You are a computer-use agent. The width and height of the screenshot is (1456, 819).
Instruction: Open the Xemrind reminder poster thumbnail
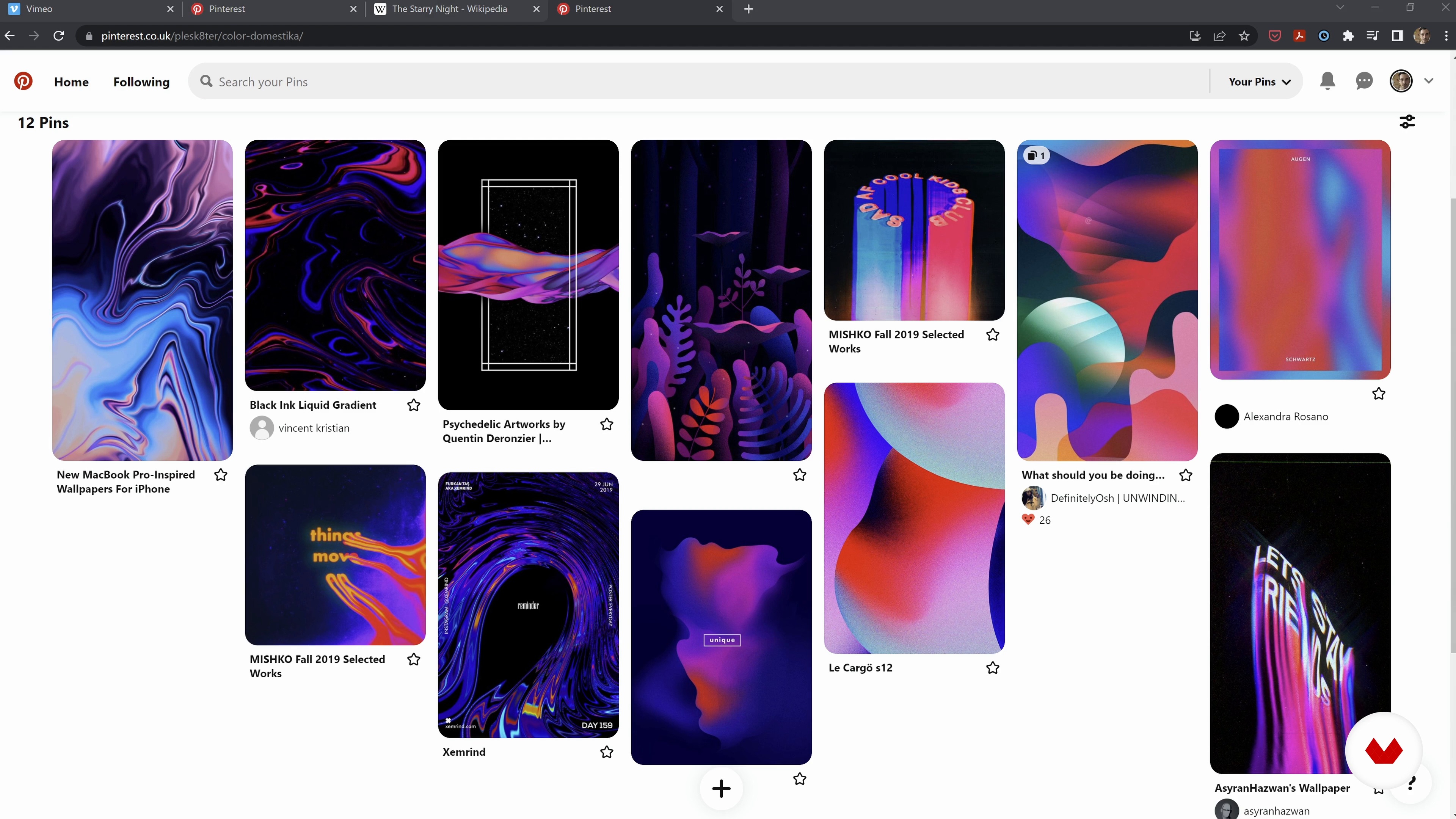click(528, 605)
